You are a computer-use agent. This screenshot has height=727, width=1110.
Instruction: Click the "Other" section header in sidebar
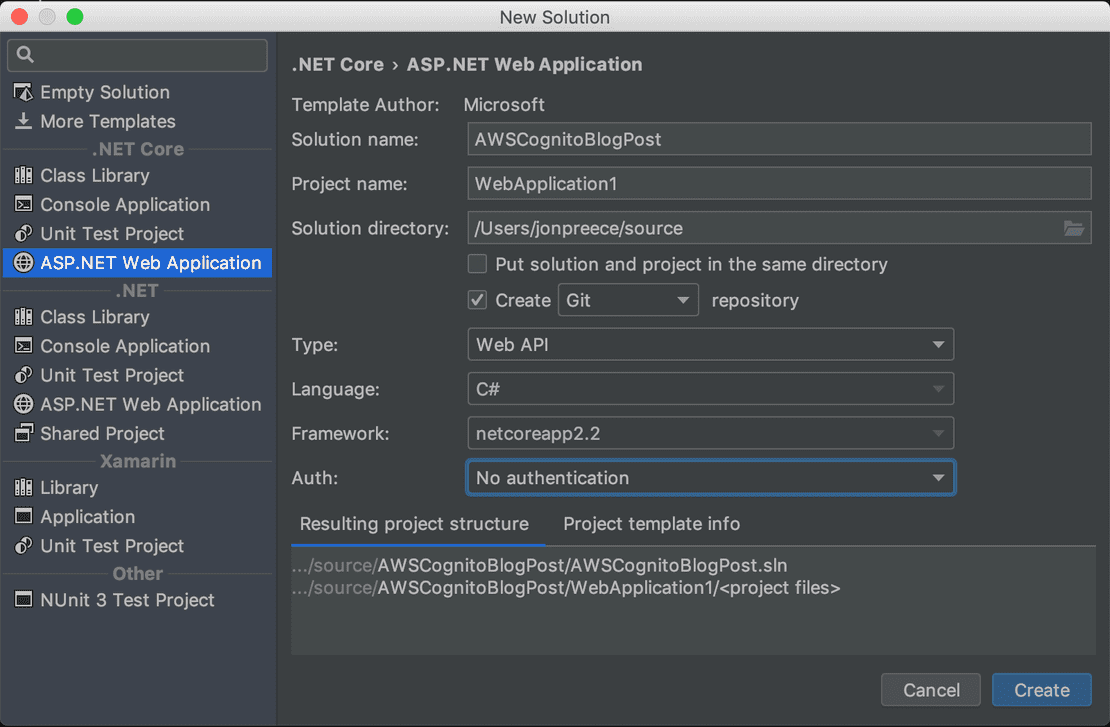point(138,573)
